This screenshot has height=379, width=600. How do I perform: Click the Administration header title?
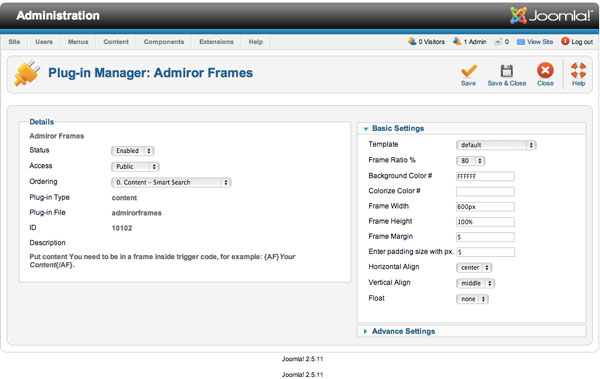[58, 15]
